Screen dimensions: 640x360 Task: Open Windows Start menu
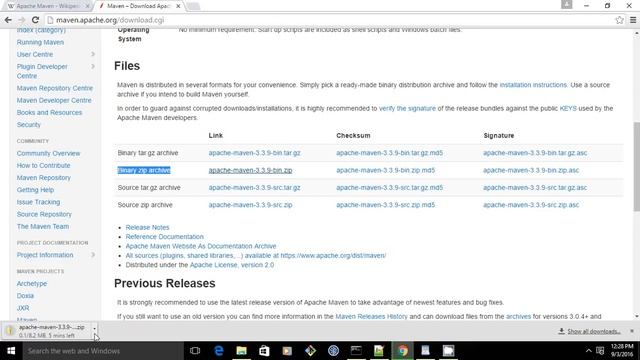[x=11, y=351]
